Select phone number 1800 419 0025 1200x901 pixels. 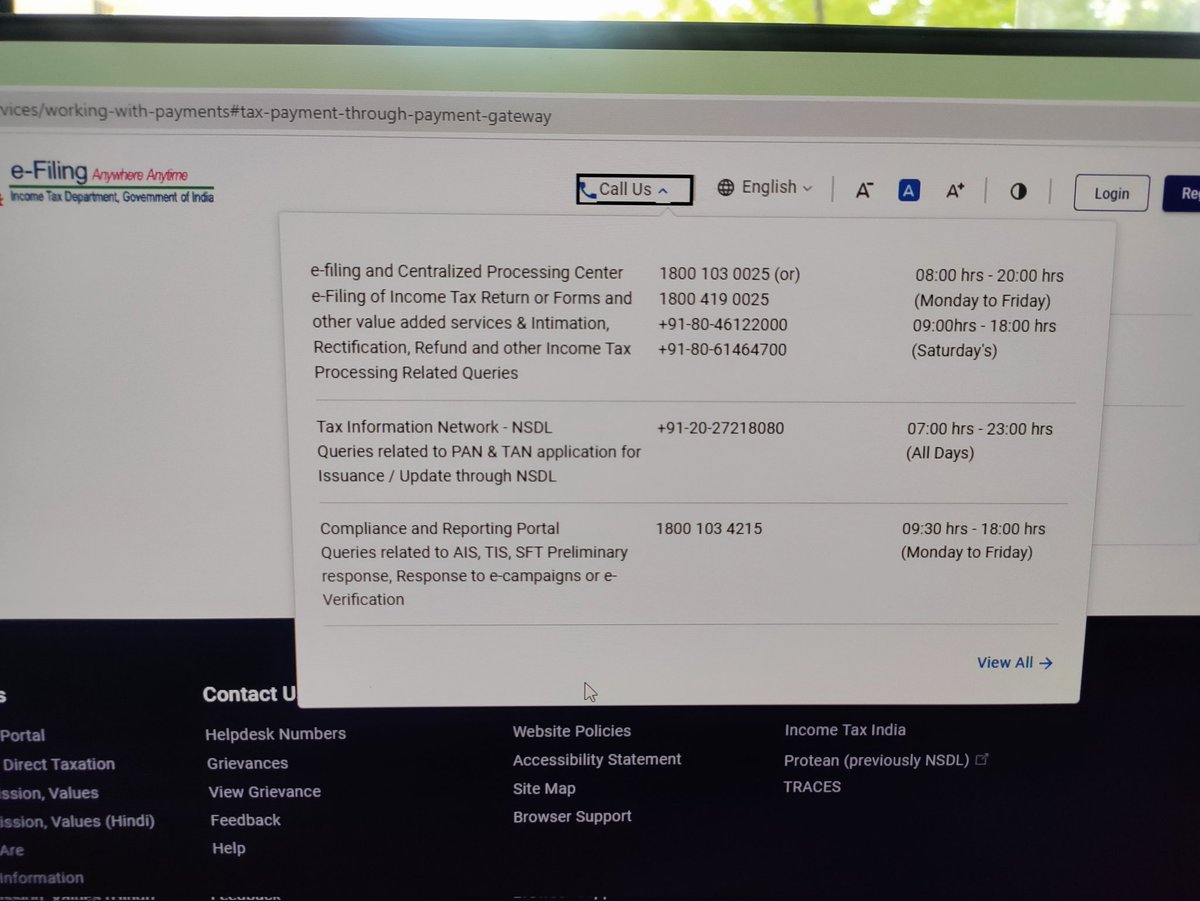[713, 298]
